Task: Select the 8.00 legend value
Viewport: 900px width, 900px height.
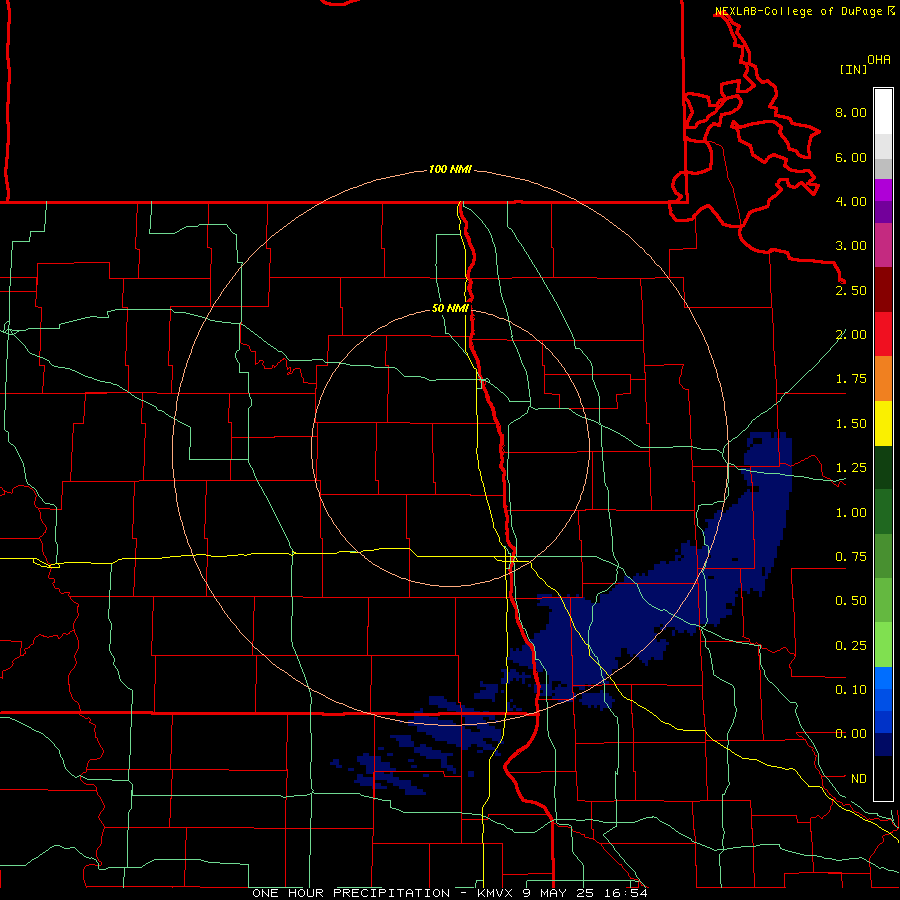Action: (x=851, y=112)
